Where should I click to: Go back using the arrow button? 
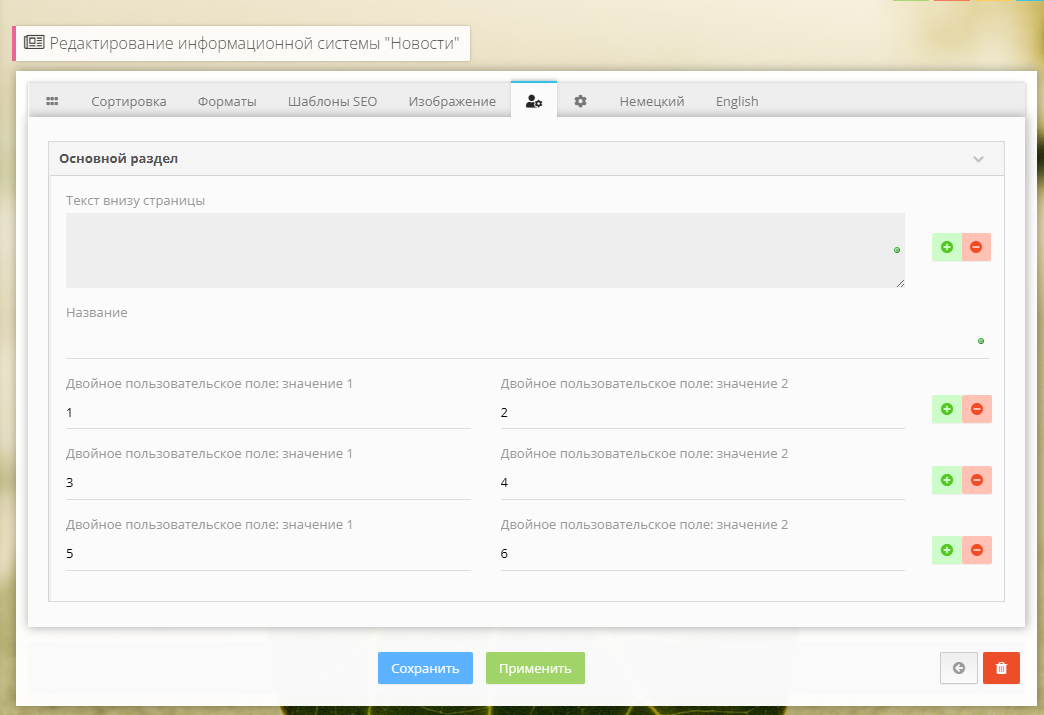[959, 668]
